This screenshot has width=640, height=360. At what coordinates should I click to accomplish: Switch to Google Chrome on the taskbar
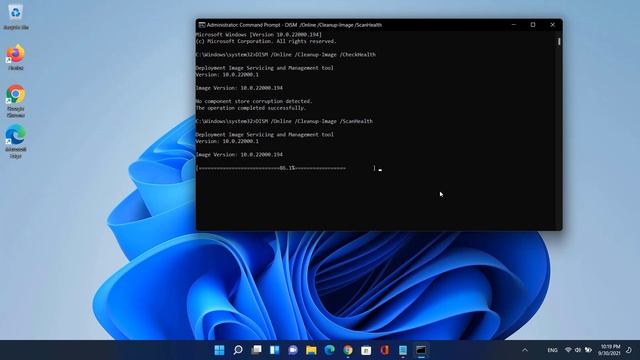348,350
